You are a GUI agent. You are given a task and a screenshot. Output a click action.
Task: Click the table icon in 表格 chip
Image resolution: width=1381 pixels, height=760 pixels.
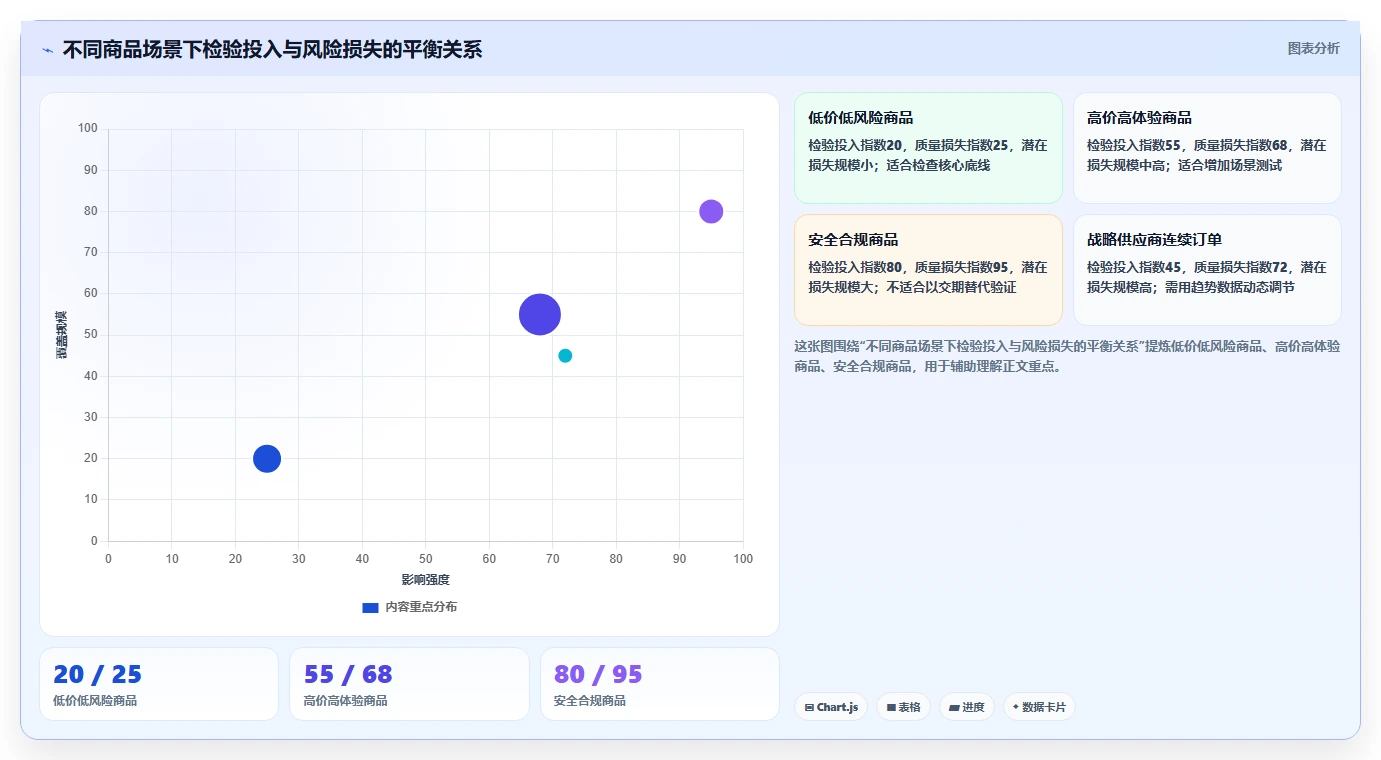[x=891, y=707]
